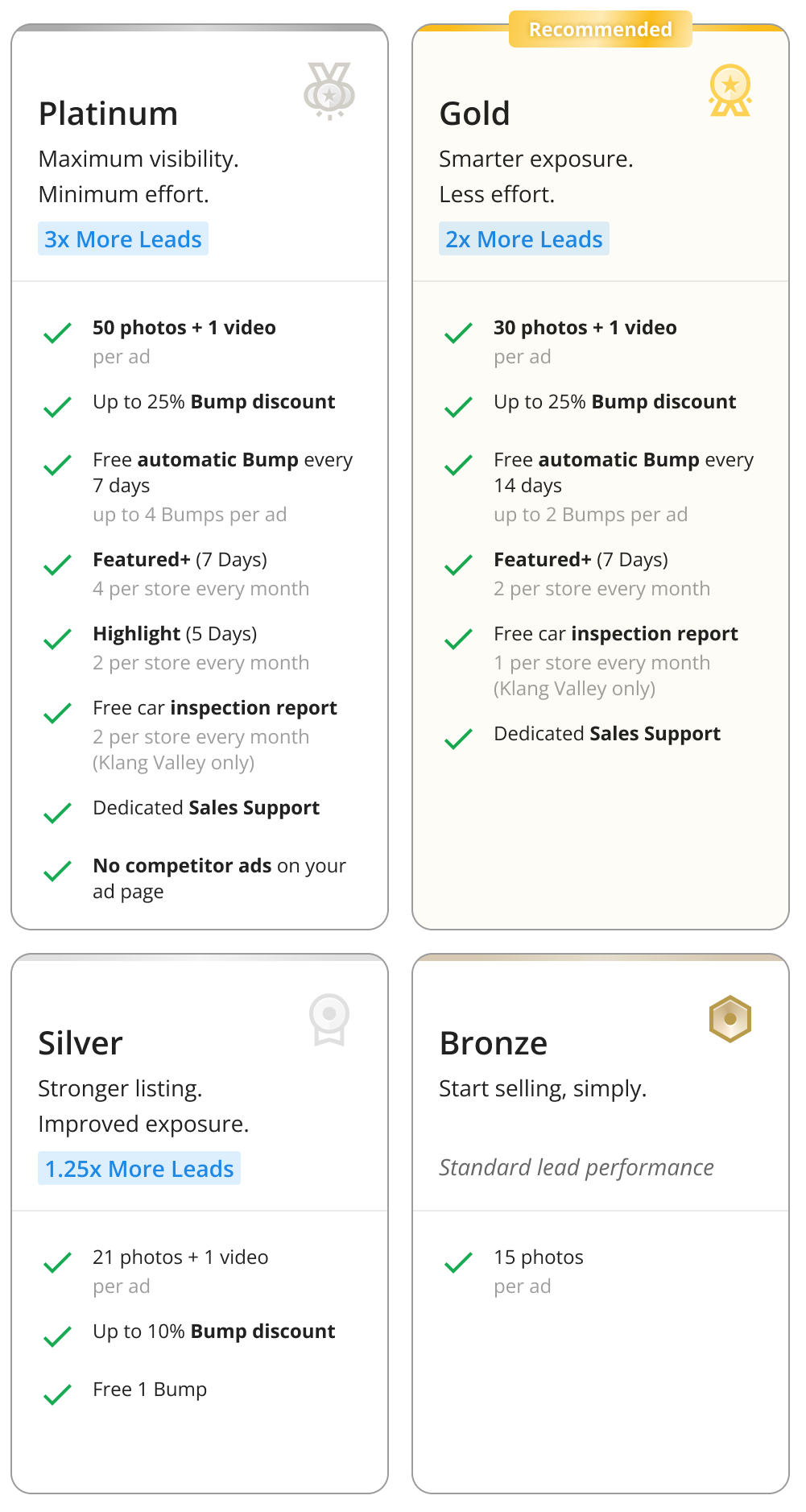The image size is (806, 1512).
Task: Click Silver Up to 10% Bump discount
Action: click(x=213, y=1332)
